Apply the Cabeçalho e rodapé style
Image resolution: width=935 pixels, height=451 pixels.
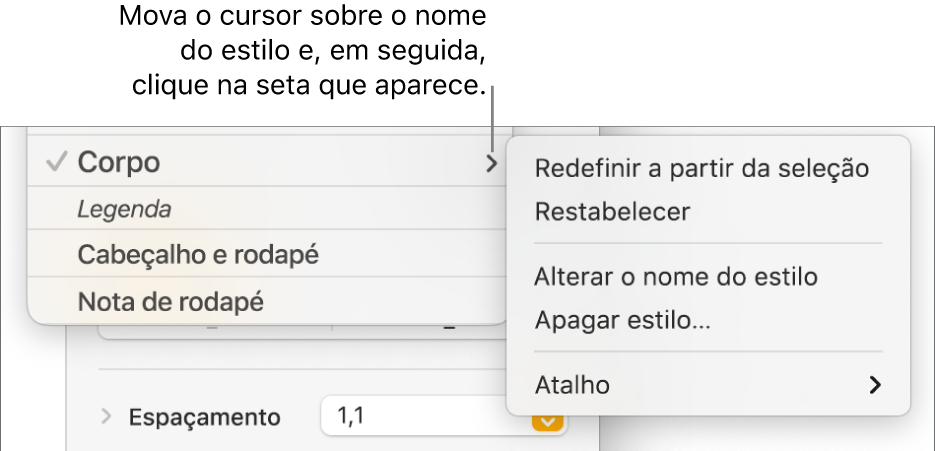[x=198, y=255]
